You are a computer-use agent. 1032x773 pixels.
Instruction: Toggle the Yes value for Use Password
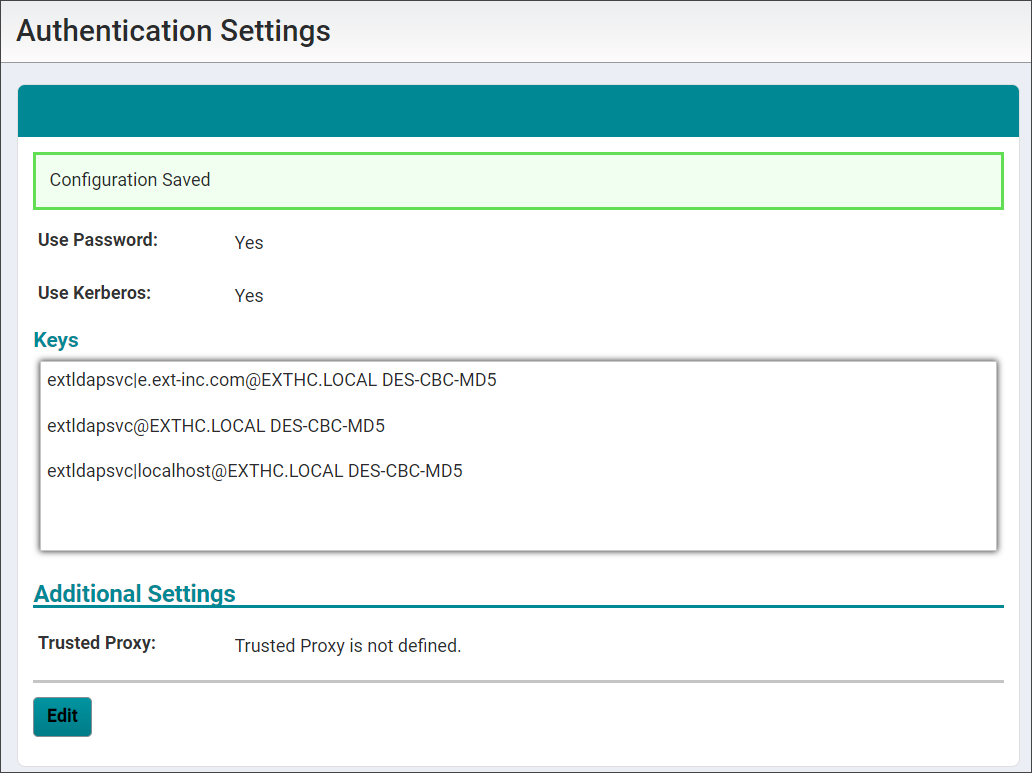(248, 243)
